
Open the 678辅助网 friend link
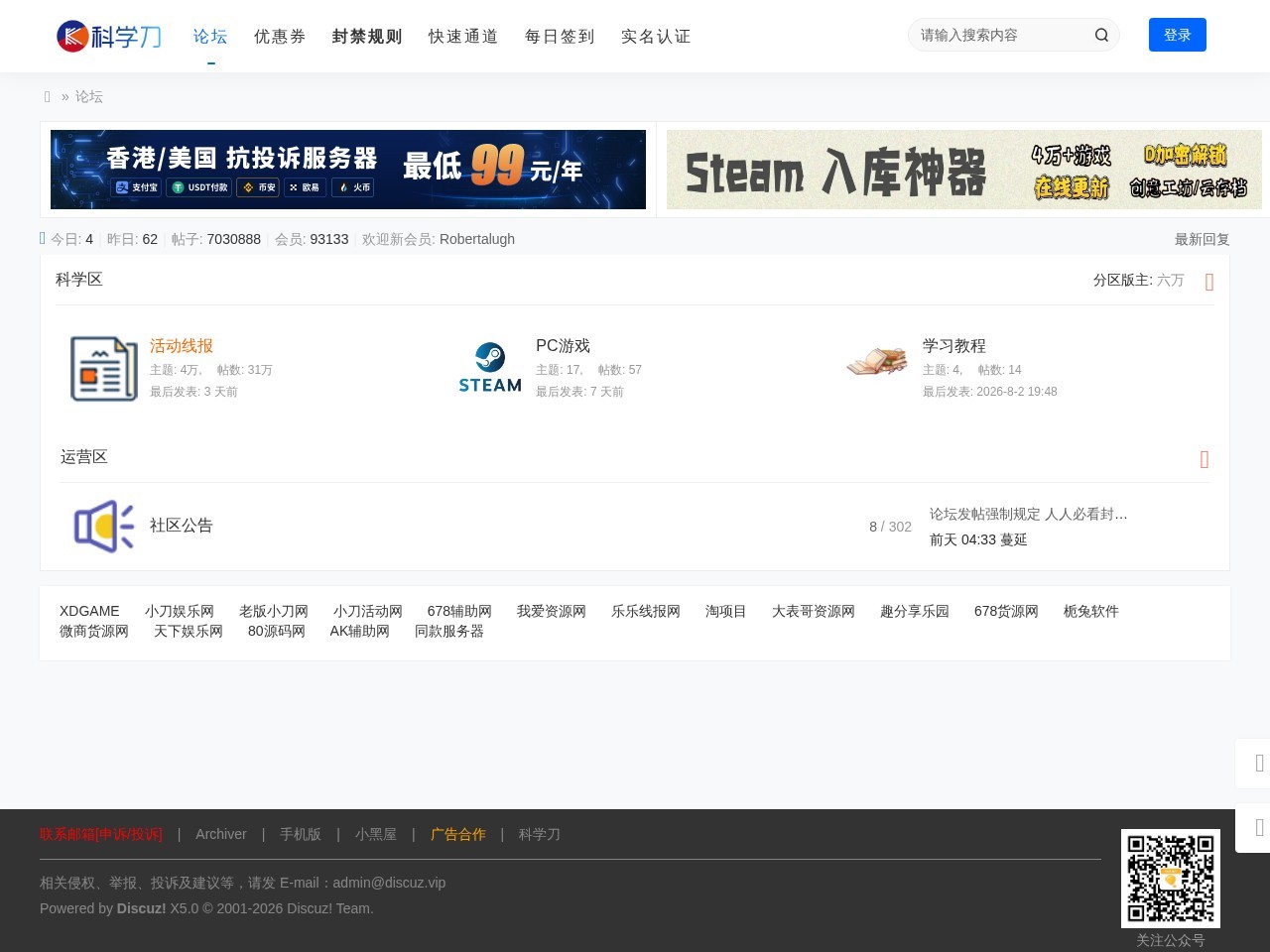pos(459,611)
